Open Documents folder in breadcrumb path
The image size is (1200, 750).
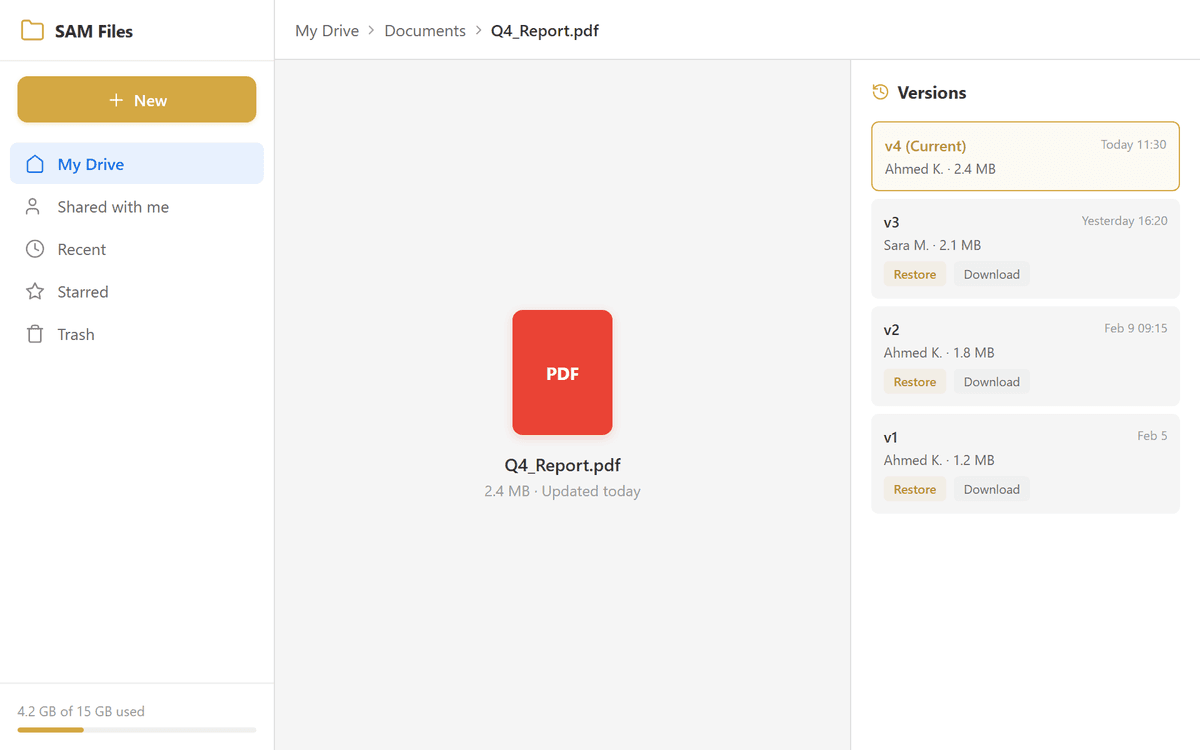(x=425, y=31)
